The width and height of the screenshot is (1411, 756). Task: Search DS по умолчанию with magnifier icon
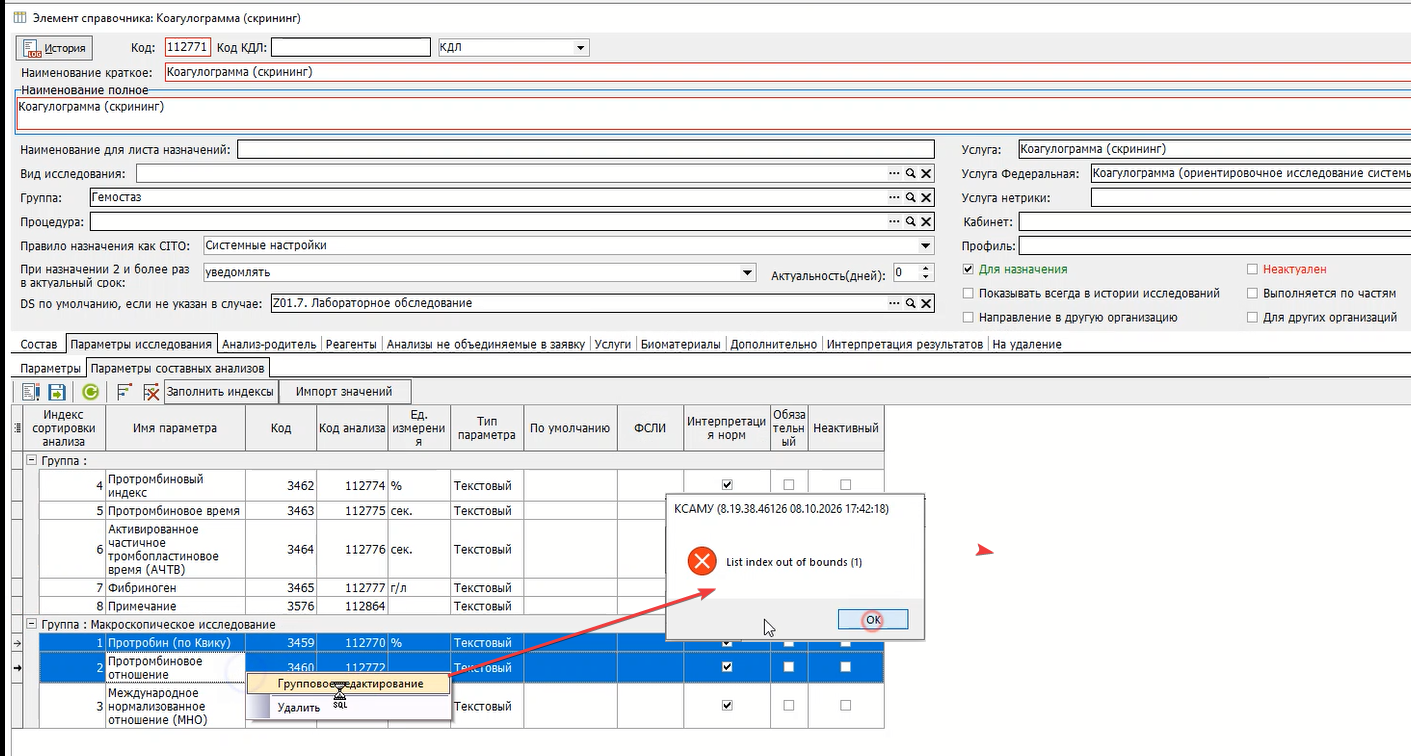911,303
